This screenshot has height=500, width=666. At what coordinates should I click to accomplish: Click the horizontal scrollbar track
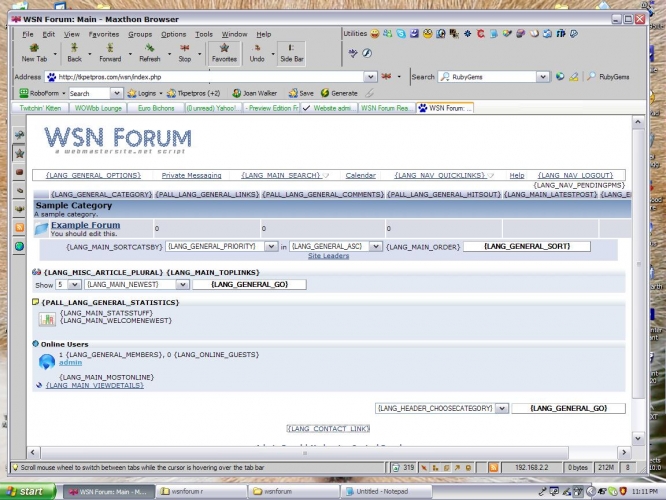[305, 453]
